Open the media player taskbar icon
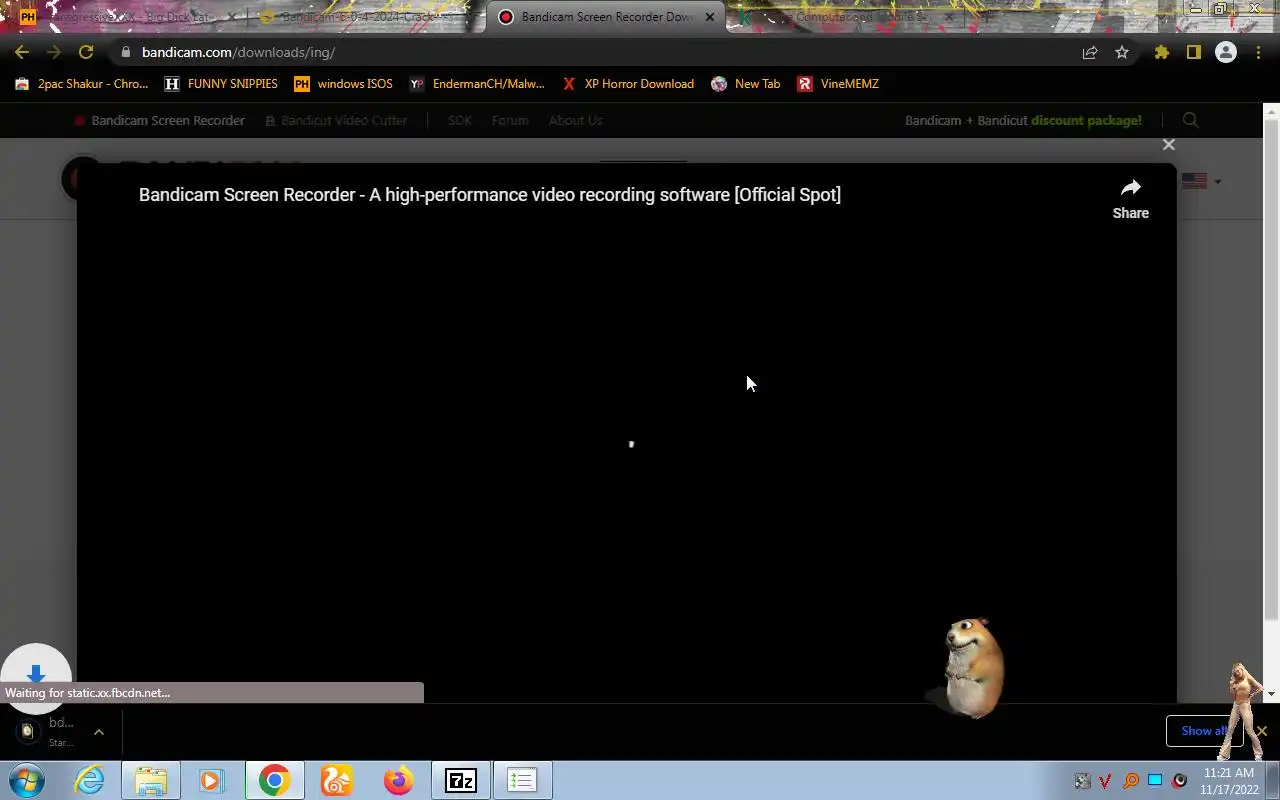 211,780
